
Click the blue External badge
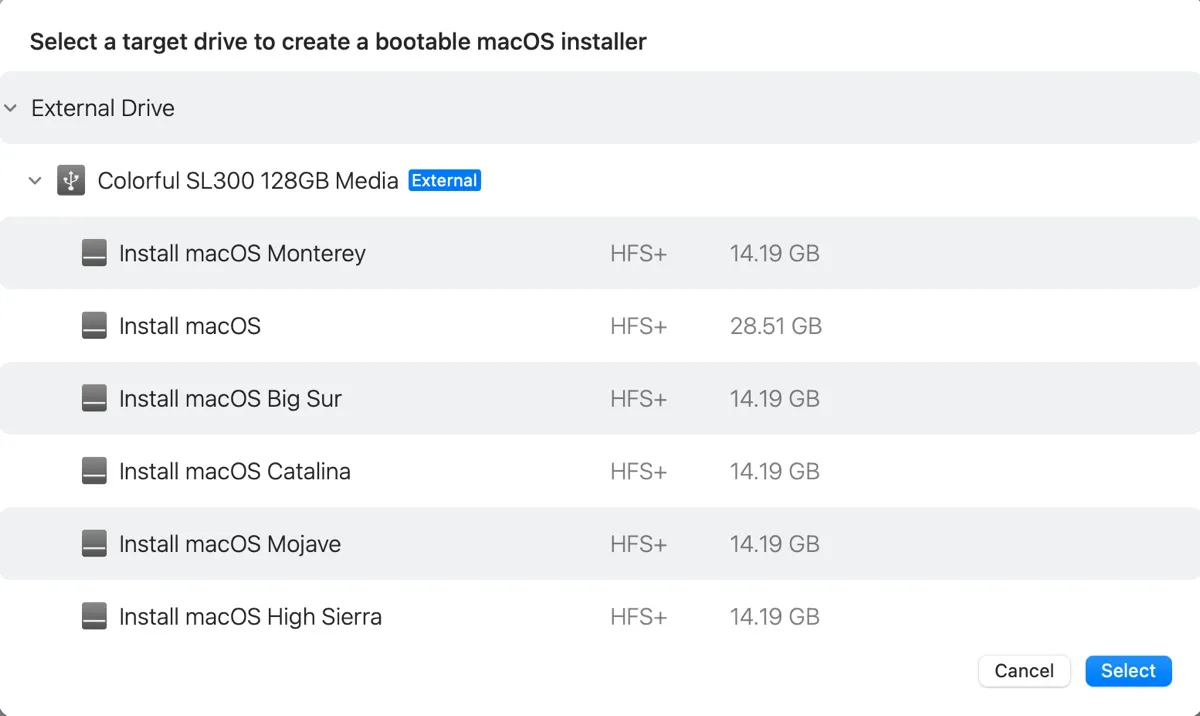[x=445, y=181]
